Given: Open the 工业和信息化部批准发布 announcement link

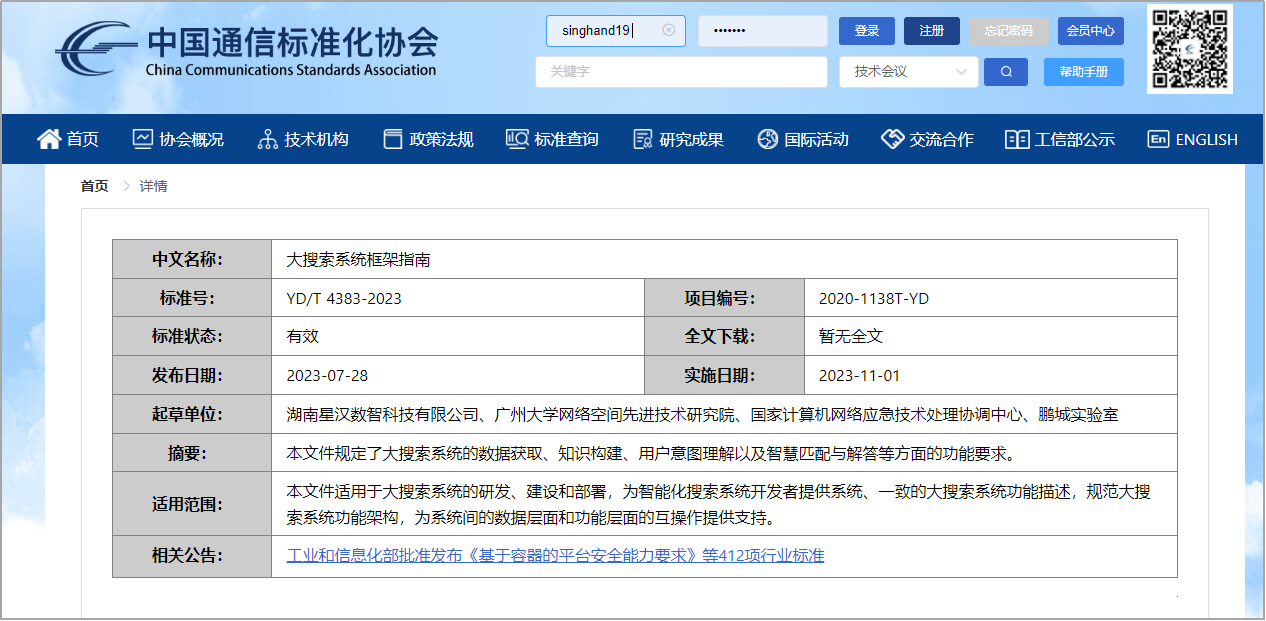Looking at the screenshot, I should (555, 556).
